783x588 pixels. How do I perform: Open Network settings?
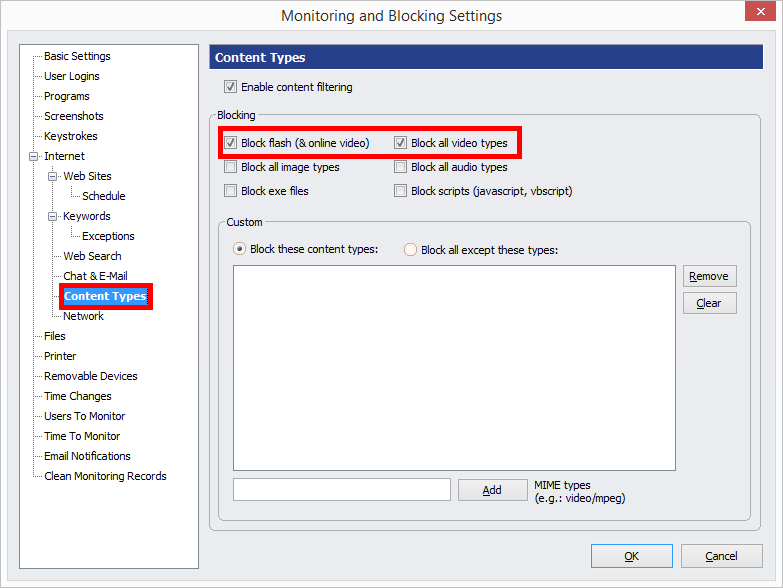click(83, 316)
